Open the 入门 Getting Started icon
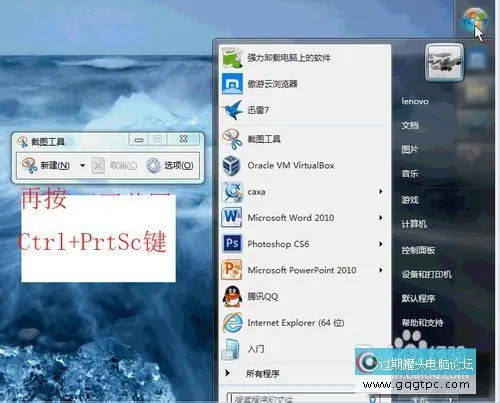This screenshot has height=403, width=500. [x=232, y=349]
